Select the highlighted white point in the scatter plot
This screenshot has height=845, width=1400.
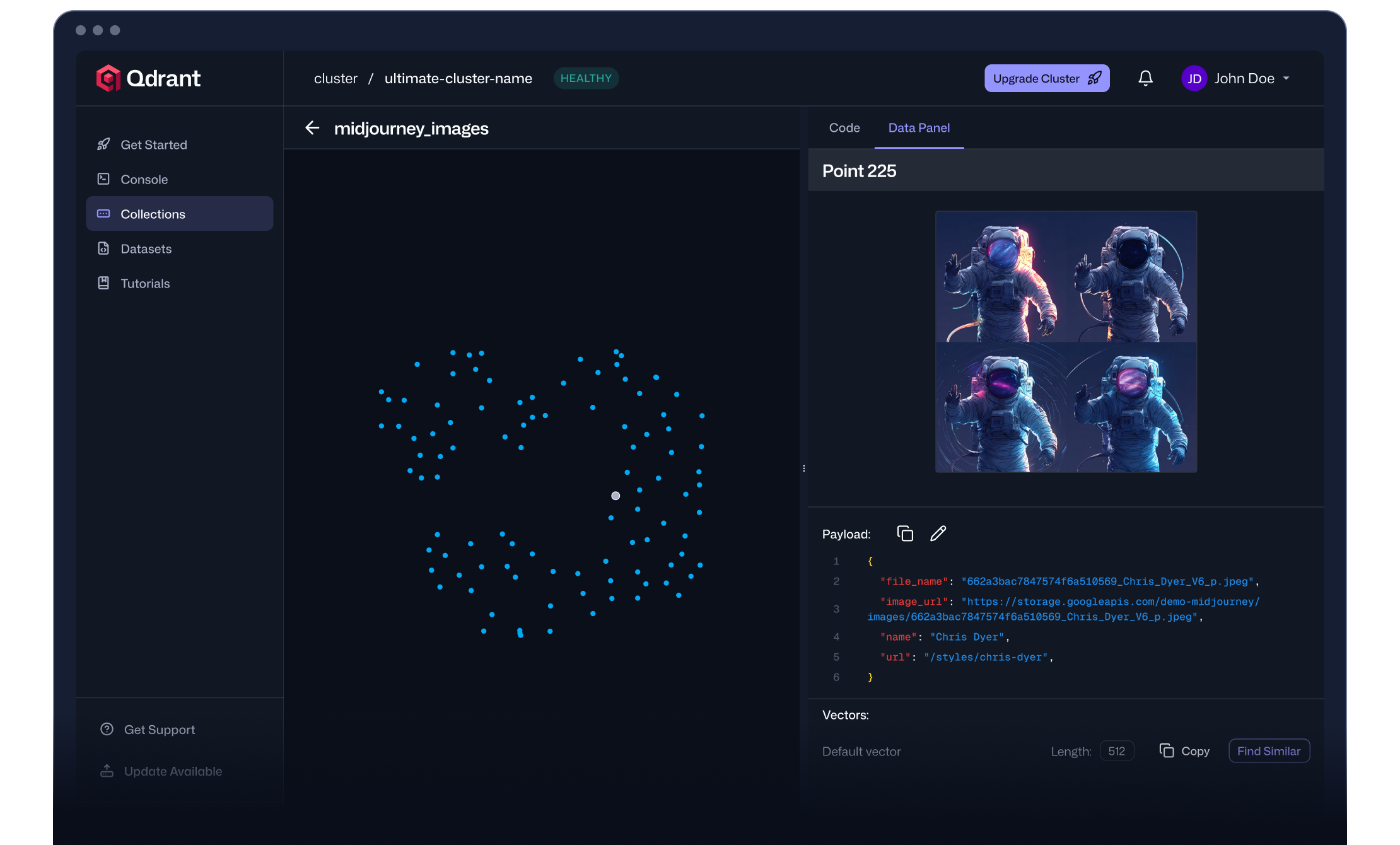pos(615,496)
